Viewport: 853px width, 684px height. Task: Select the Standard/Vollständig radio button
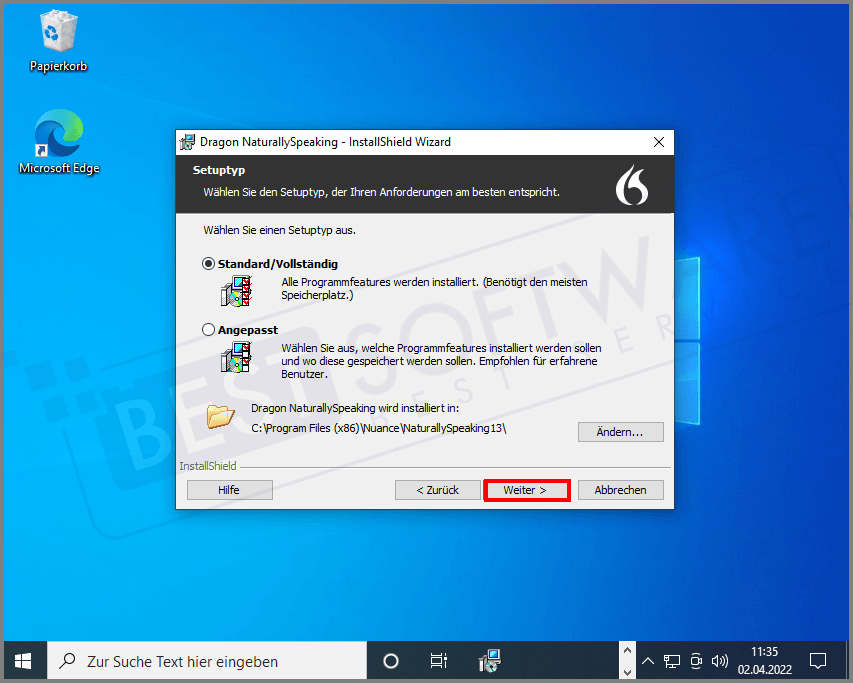tap(208, 264)
